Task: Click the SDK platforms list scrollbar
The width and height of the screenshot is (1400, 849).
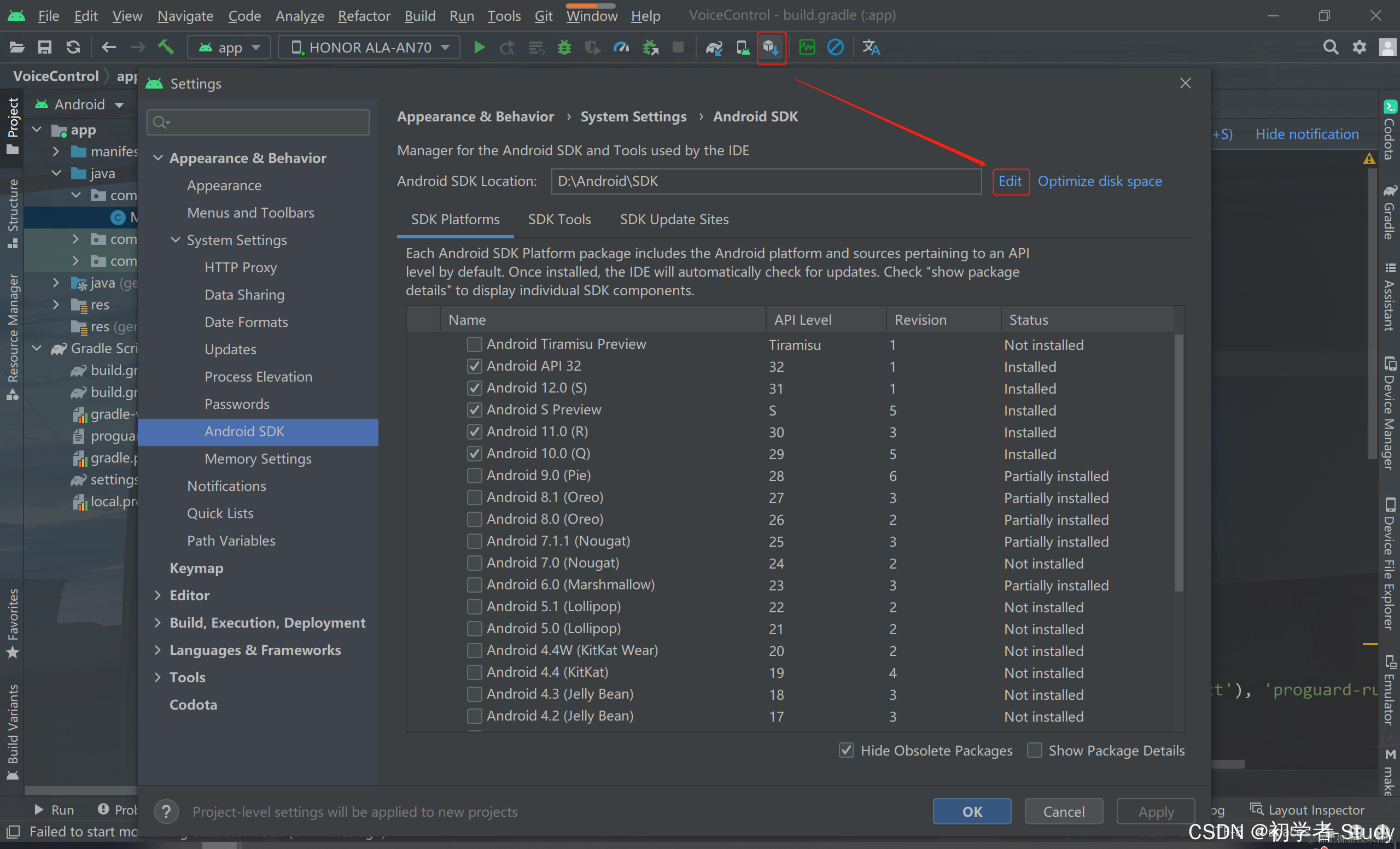Action: coord(1179,463)
